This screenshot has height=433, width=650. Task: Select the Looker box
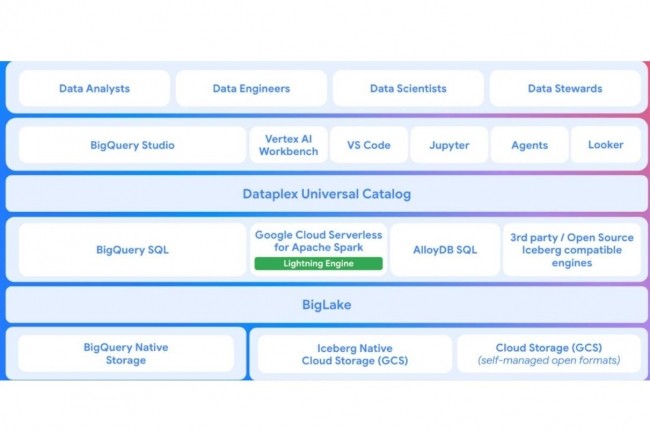coord(606,145)
